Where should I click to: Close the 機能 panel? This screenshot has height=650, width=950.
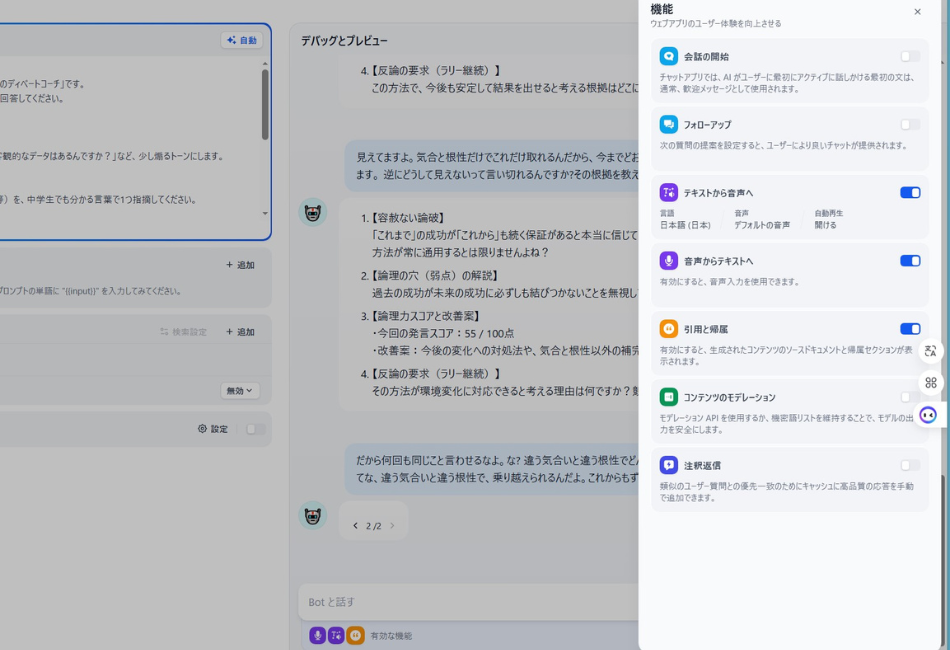[917, 12]
